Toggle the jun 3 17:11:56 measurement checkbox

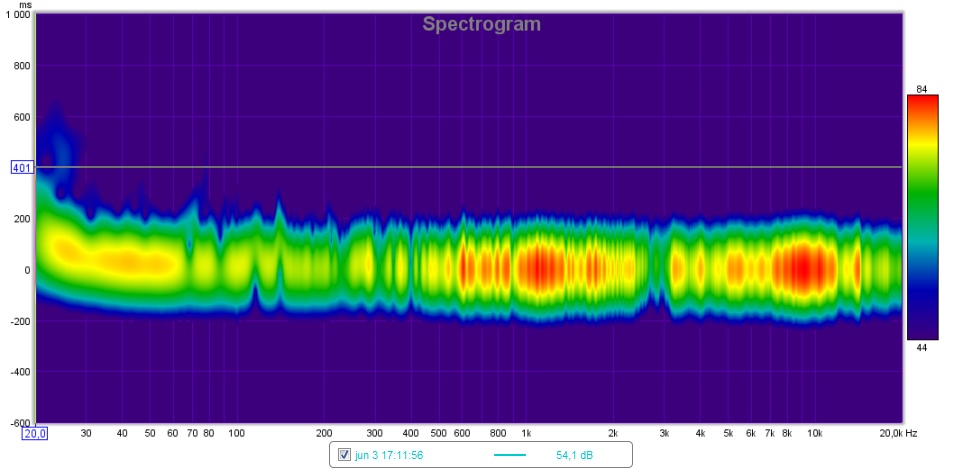tap(345, 455)
